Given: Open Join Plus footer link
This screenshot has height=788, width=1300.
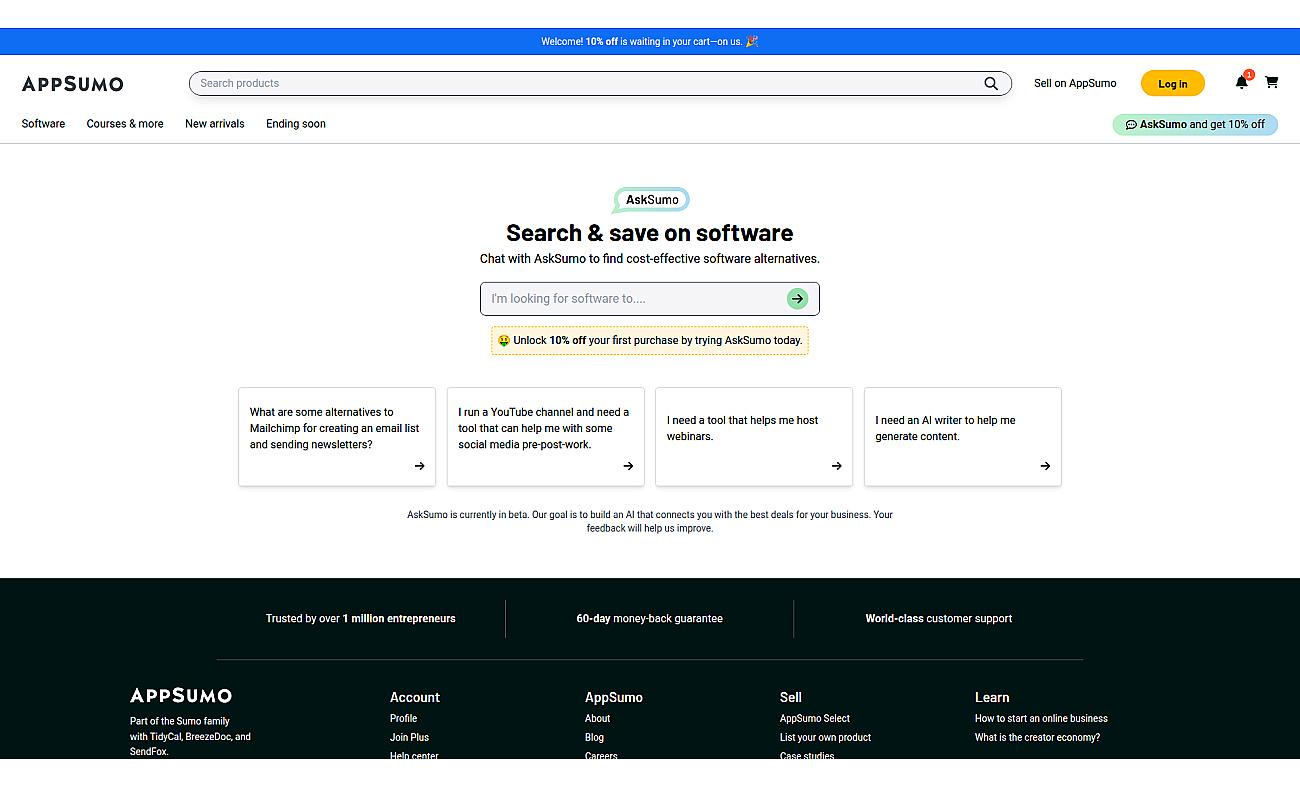Looking at the screenshot, I should pyautogui.click(x=410, y=738).
